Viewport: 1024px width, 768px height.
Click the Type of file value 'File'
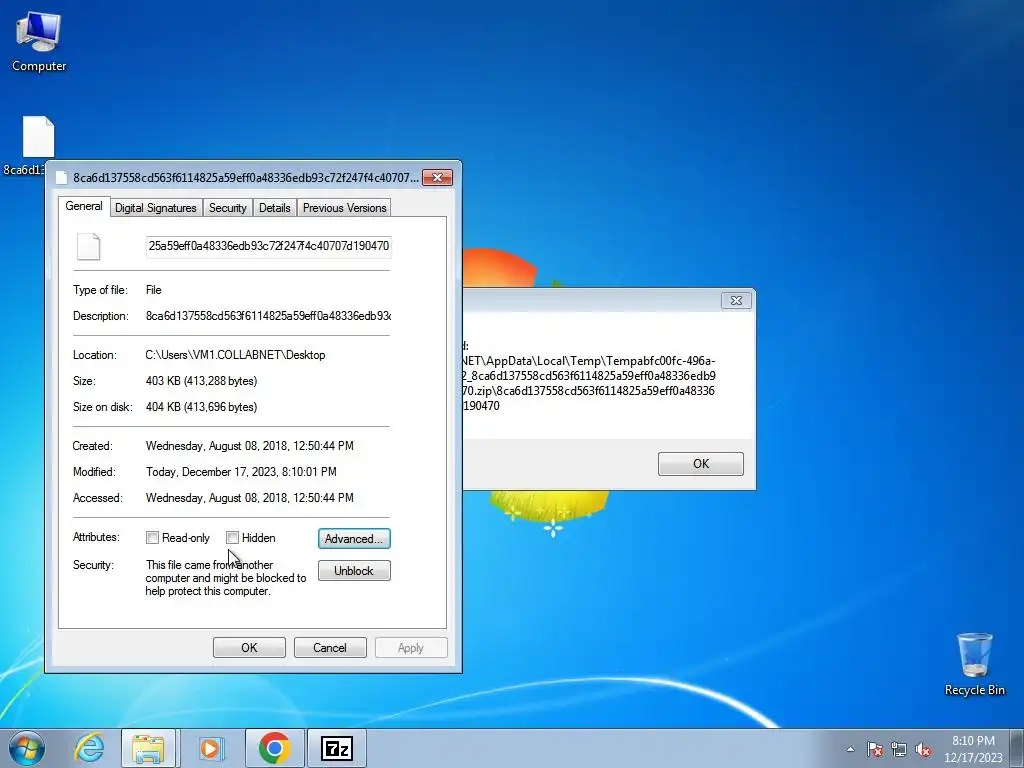pos(153,290)
